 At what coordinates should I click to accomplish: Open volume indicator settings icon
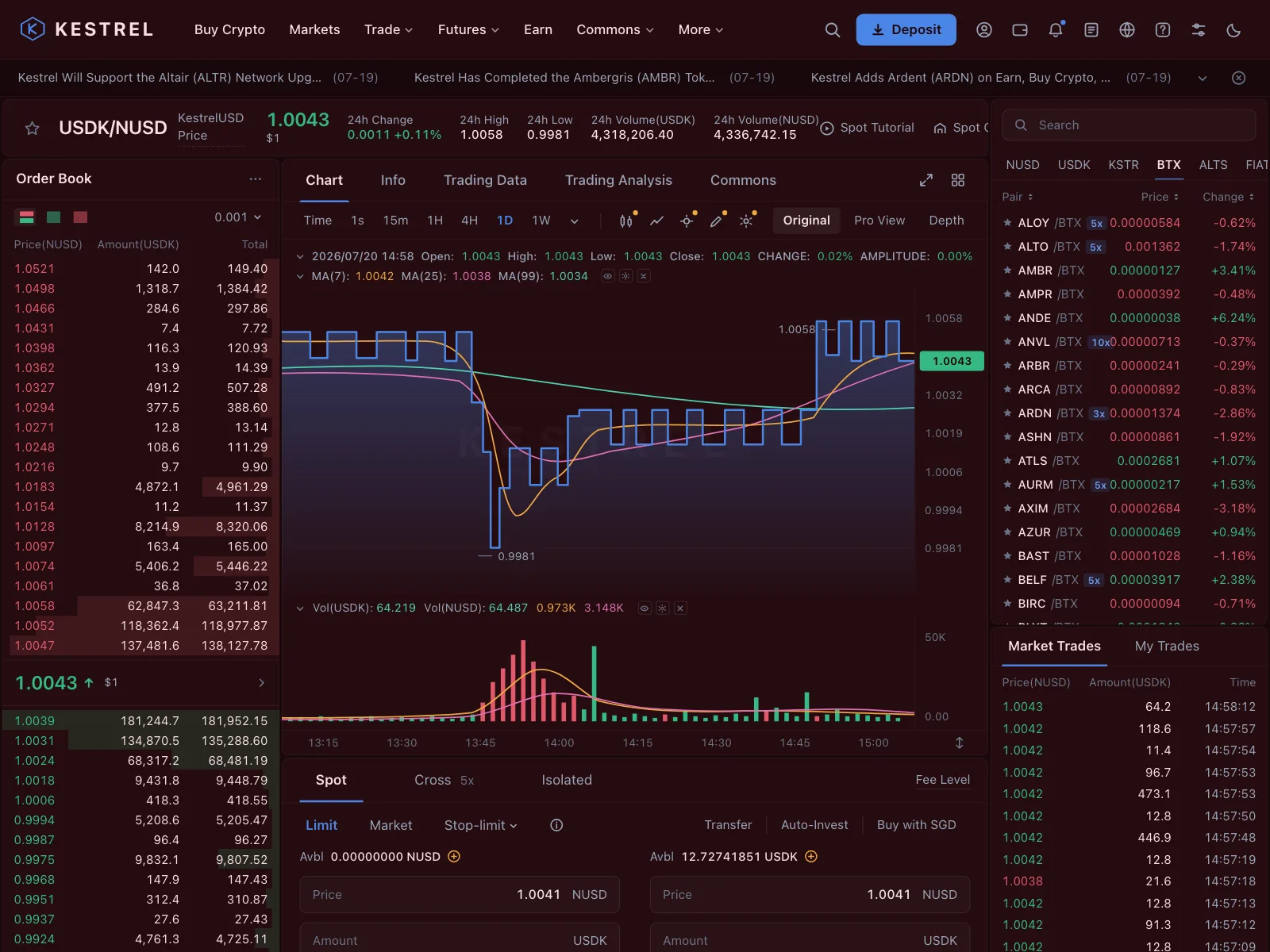[x=662, y=608]
